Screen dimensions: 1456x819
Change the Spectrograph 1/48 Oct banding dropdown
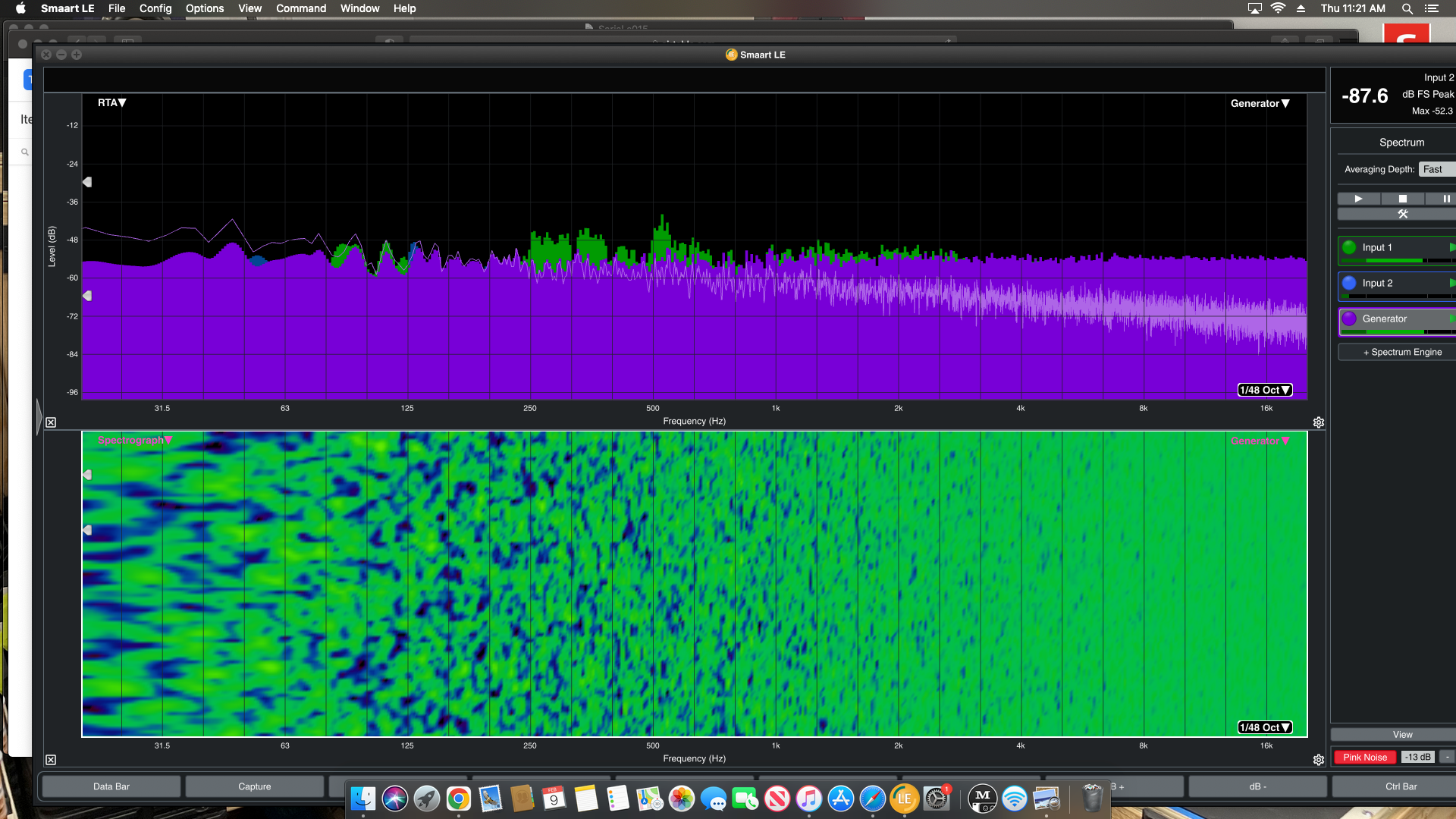pyautogui.click(x=1264, y=727)
